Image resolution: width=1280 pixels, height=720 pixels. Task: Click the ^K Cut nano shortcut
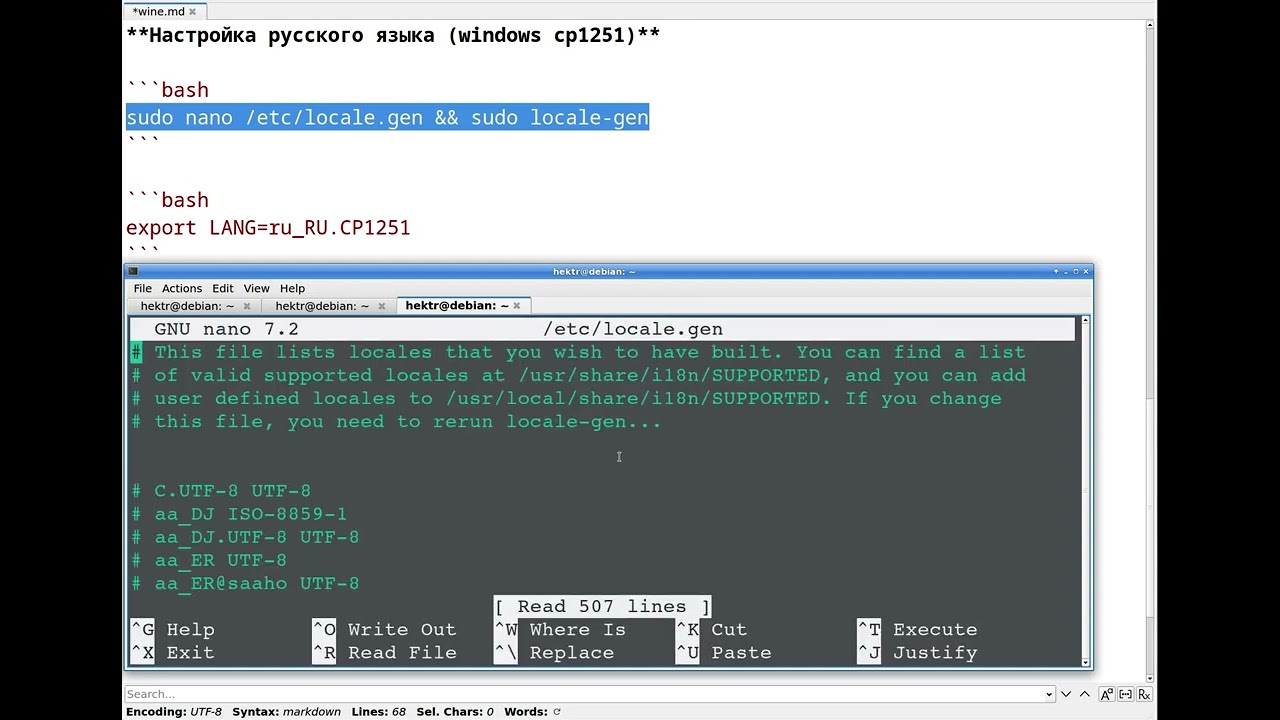(712, 630)
